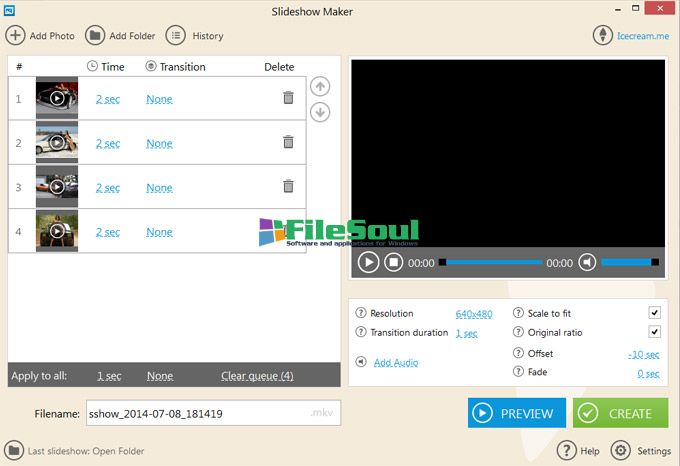Click the Help question mark icon
Viewport: 680px width, 466px height.
566,450
